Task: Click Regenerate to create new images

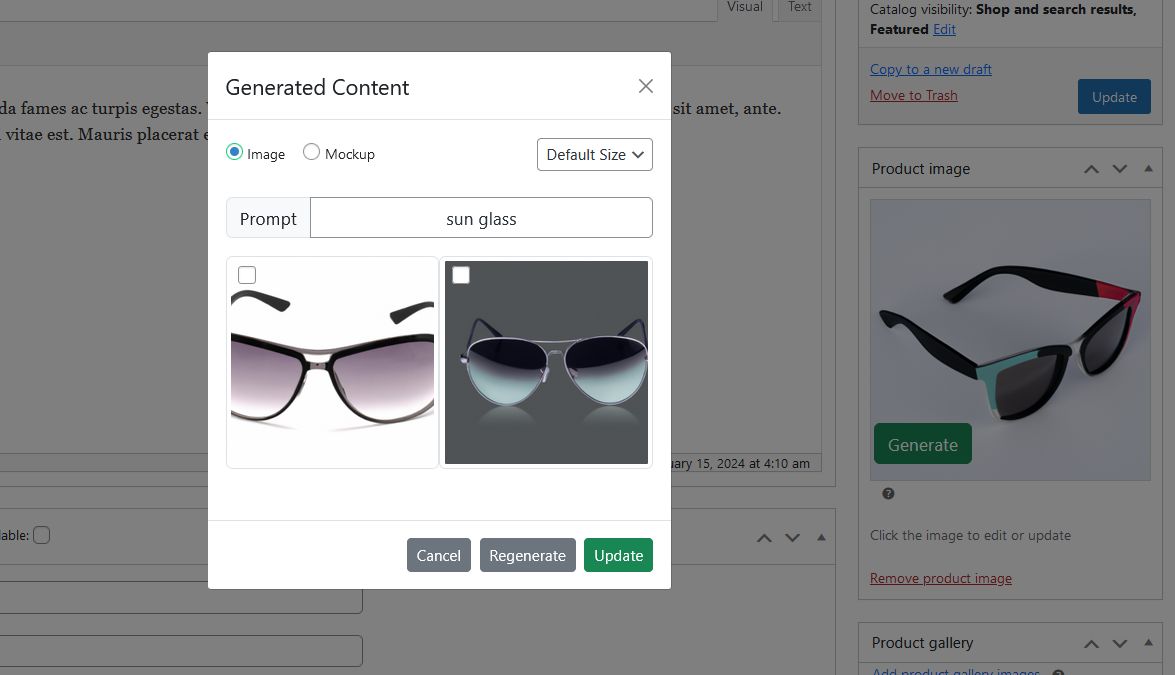Action: [x=527, y=556]
